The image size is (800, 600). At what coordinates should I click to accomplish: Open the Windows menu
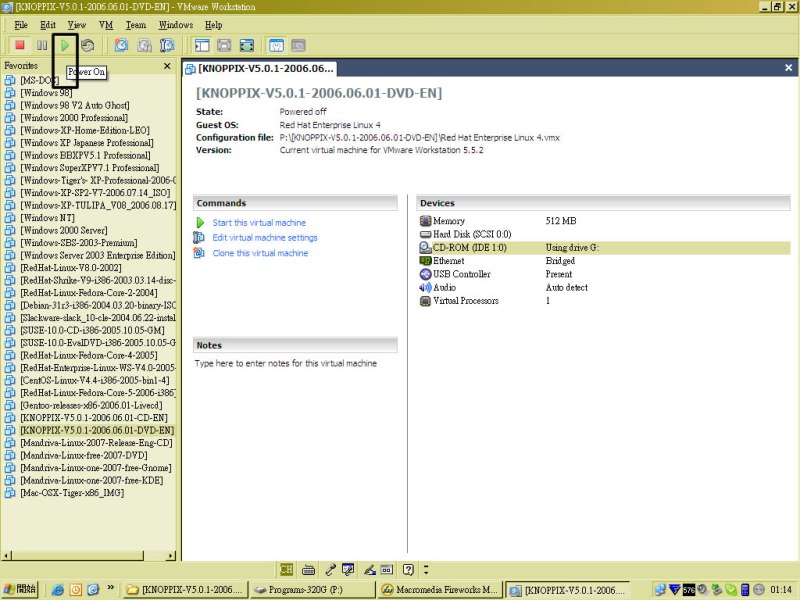(x=176, y=24)
